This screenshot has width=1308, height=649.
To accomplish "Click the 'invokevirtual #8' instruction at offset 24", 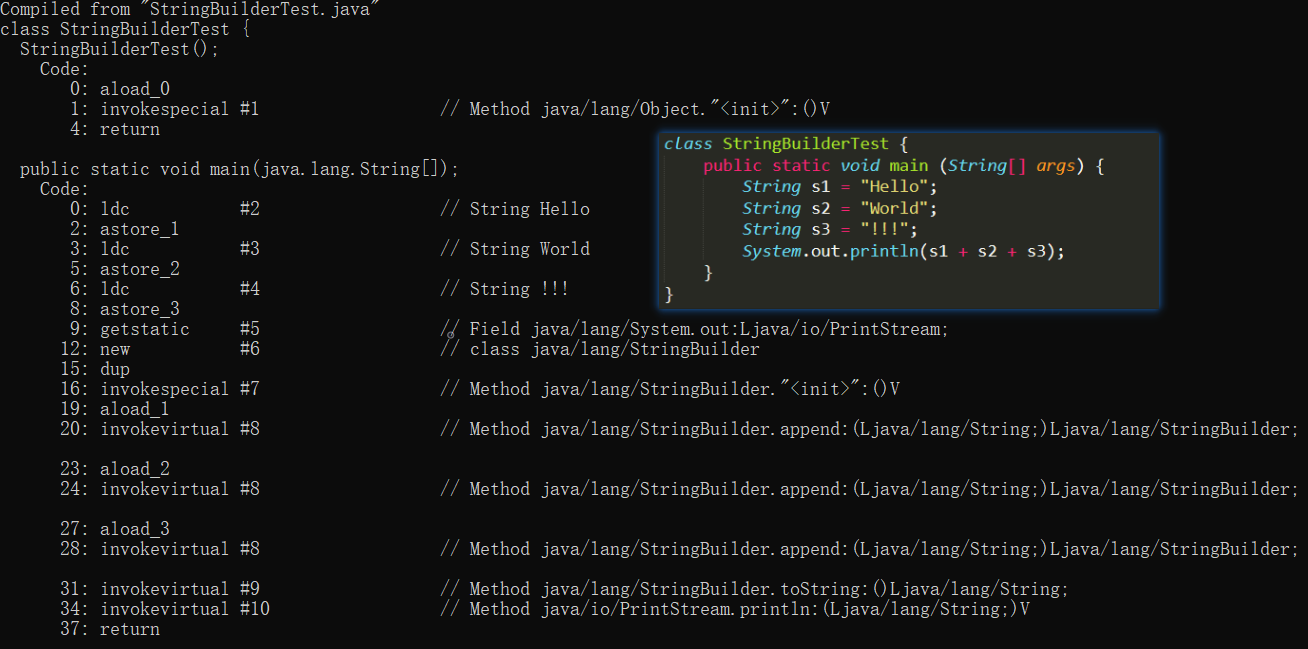I will pos(179,489).
